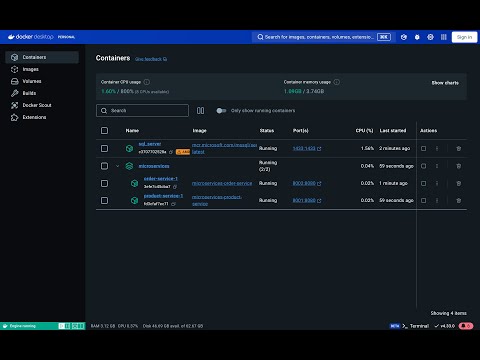
Task: Open the order-service-1 container link
Action: (161, 179)
